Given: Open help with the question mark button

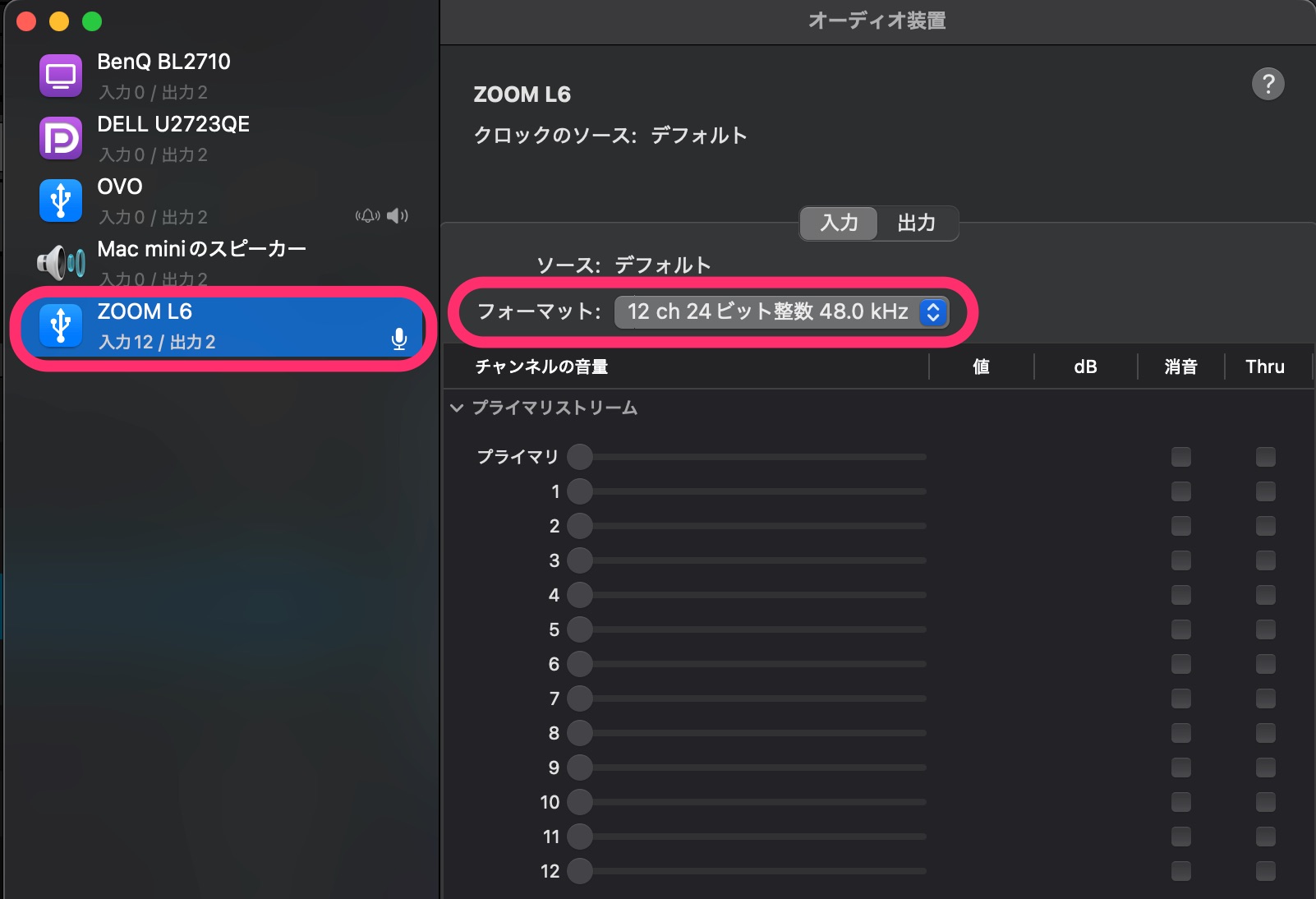Looking at the screenshot, I should point(1268,84).
